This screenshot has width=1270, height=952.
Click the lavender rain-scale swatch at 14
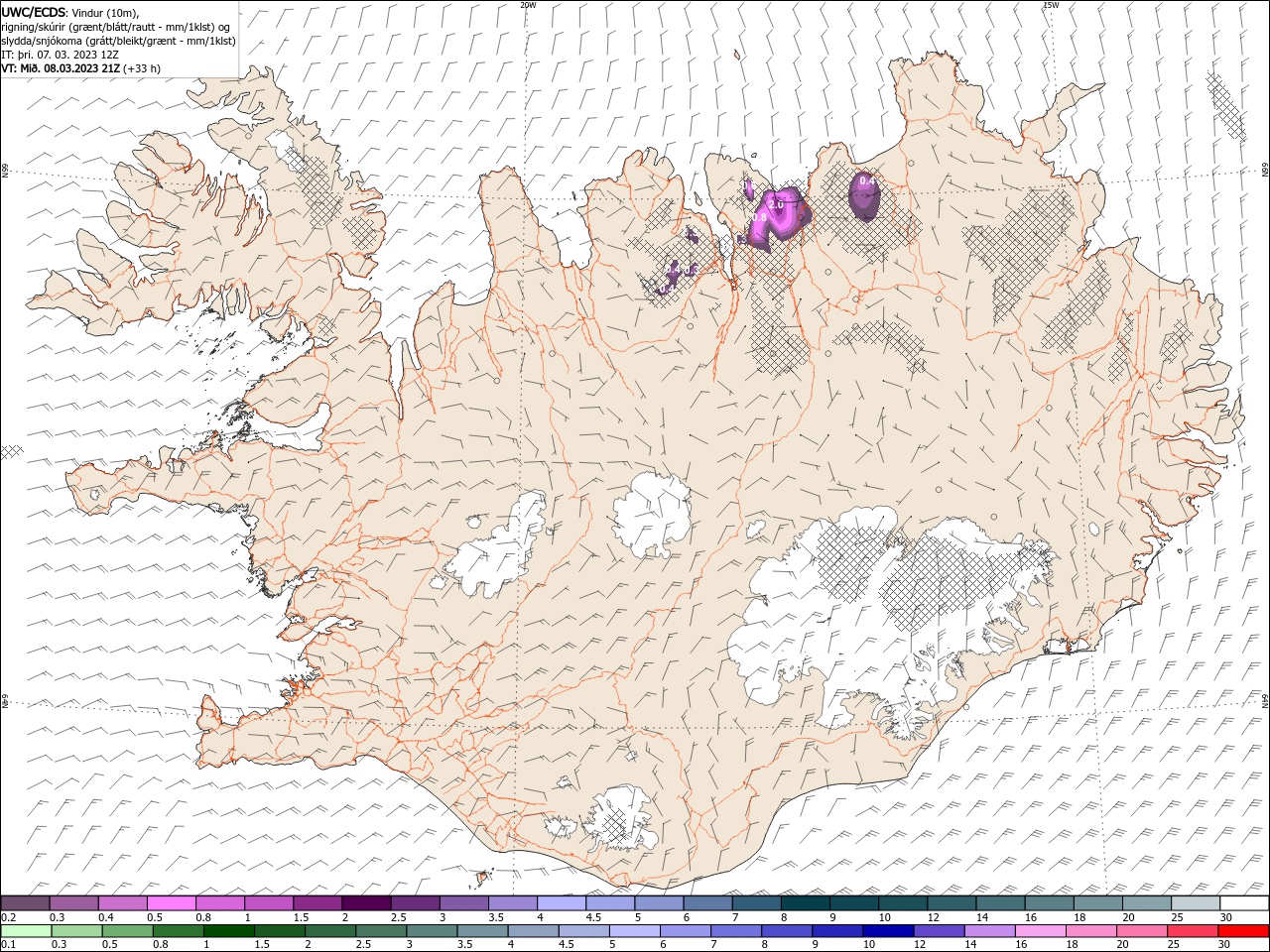[x=989, y=931]
